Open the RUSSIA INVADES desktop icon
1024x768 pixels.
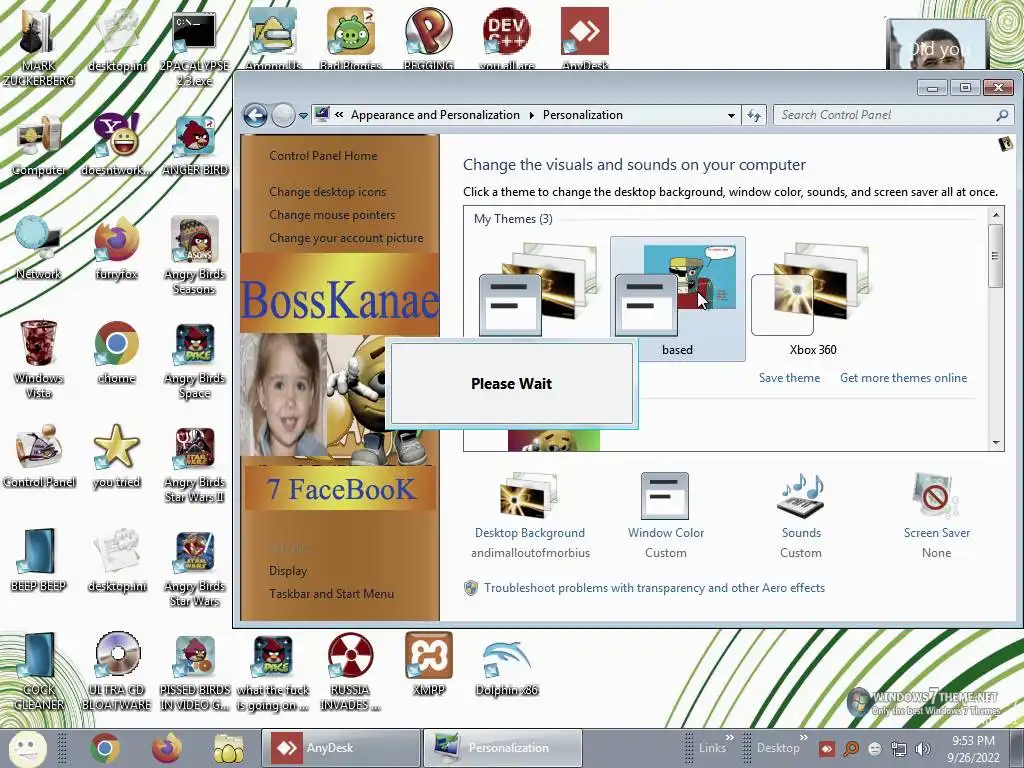[x=351, y=671]
